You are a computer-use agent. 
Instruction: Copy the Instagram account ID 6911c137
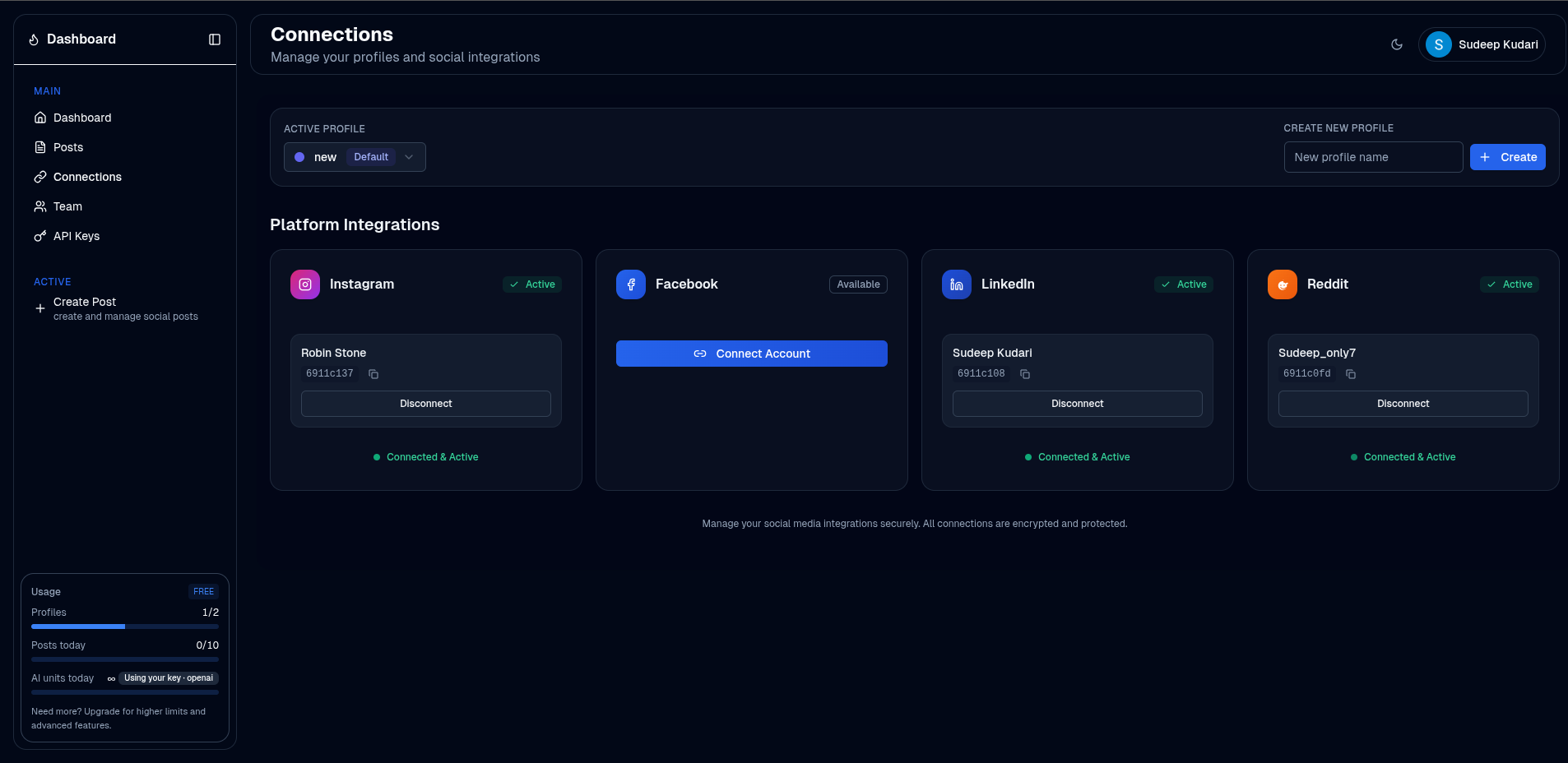pos(373,374)
